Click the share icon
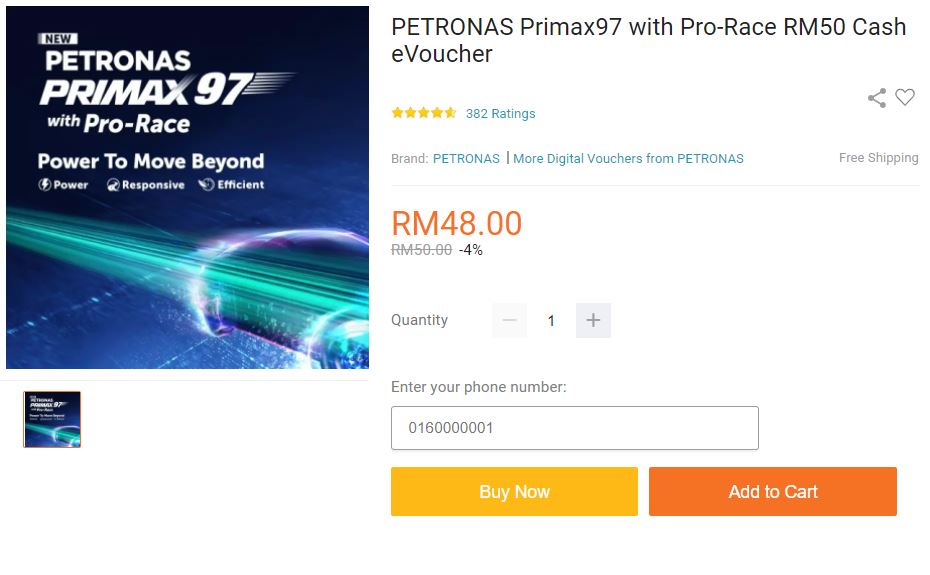This screenshot has width=930, height=575. point(877,98)
